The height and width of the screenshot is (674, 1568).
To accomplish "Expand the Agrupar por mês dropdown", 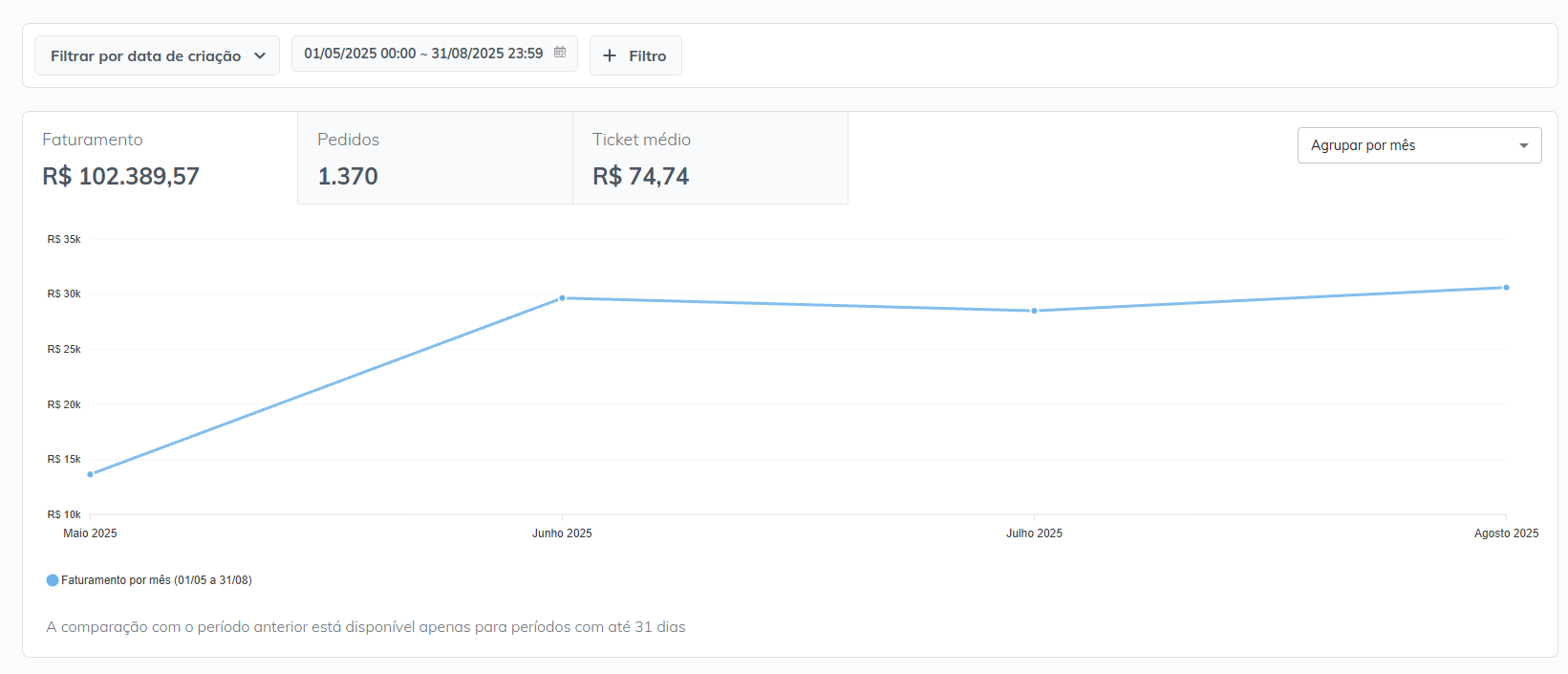I will (1419, 145).
